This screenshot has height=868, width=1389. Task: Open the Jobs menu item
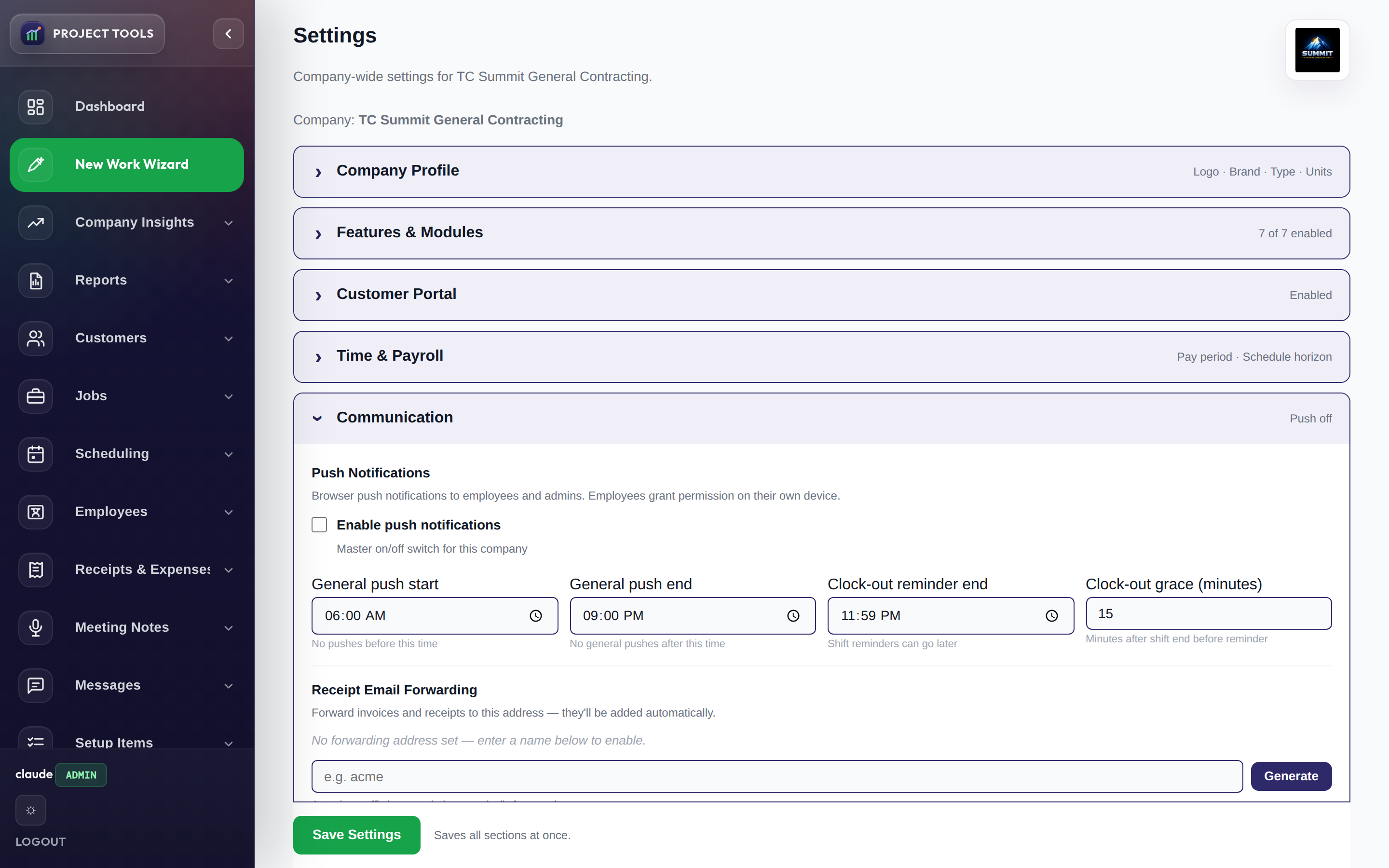coord(127,396)
